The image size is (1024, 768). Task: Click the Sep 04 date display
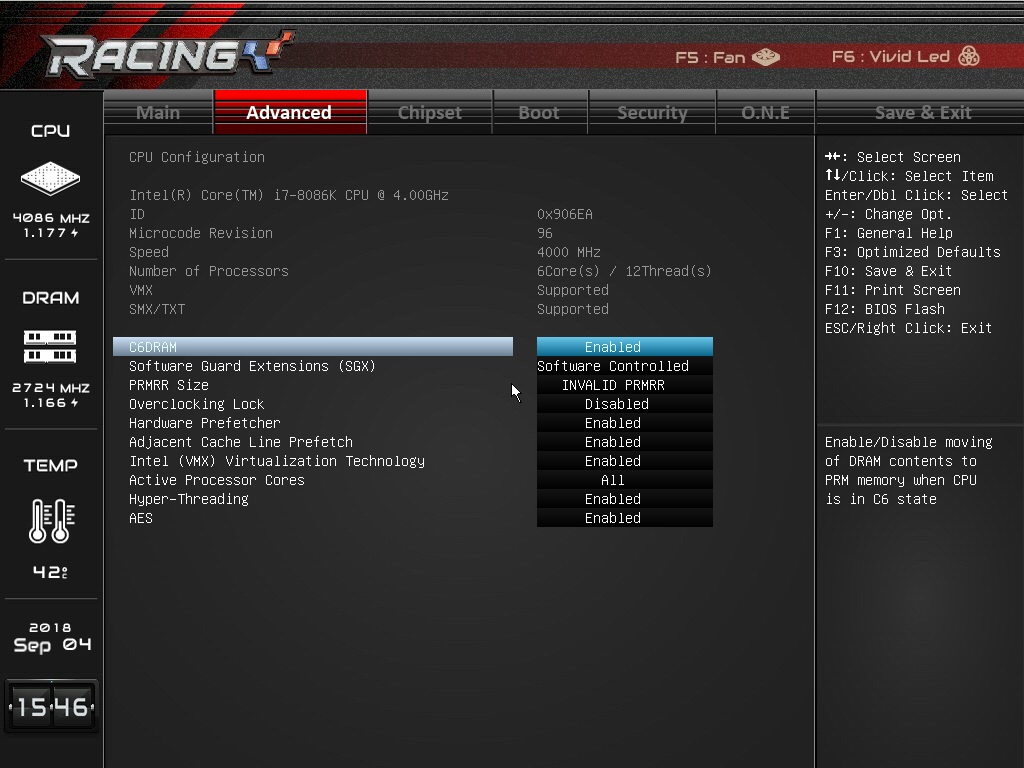51,638
